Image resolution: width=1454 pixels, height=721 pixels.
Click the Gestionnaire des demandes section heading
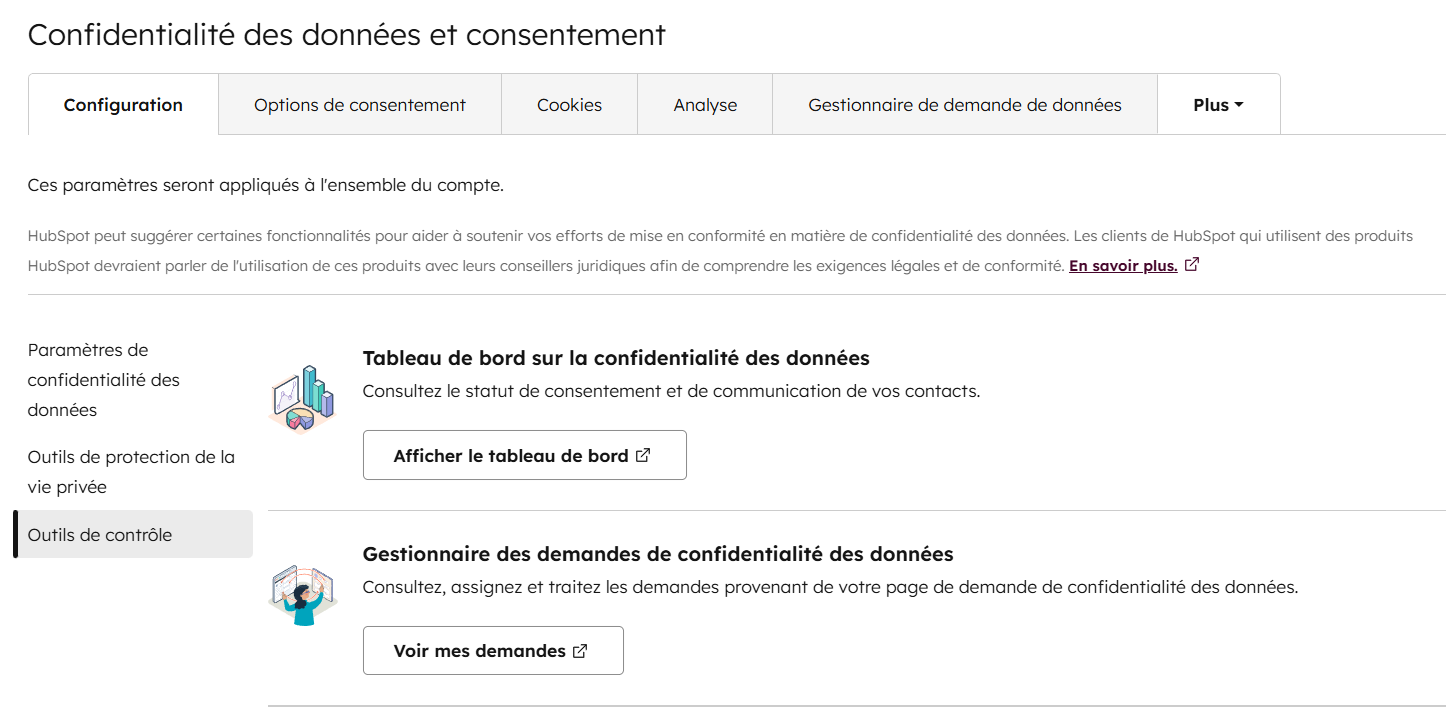[658, 554]
